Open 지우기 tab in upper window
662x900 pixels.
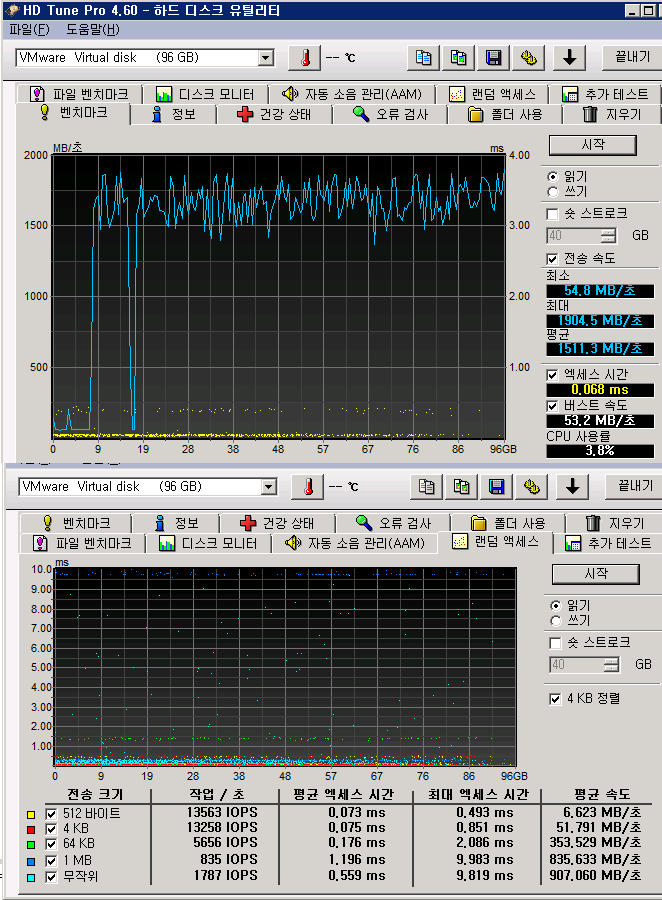point(612,114)
